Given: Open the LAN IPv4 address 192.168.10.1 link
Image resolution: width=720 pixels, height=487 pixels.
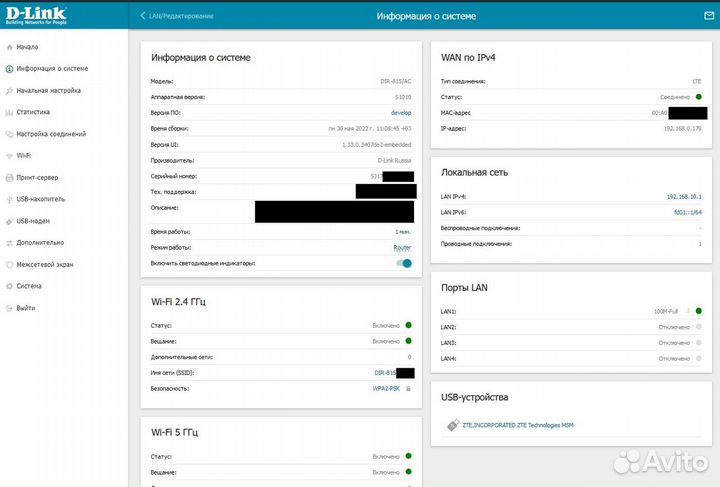Looking at the screenshot, I should point(684,197).
